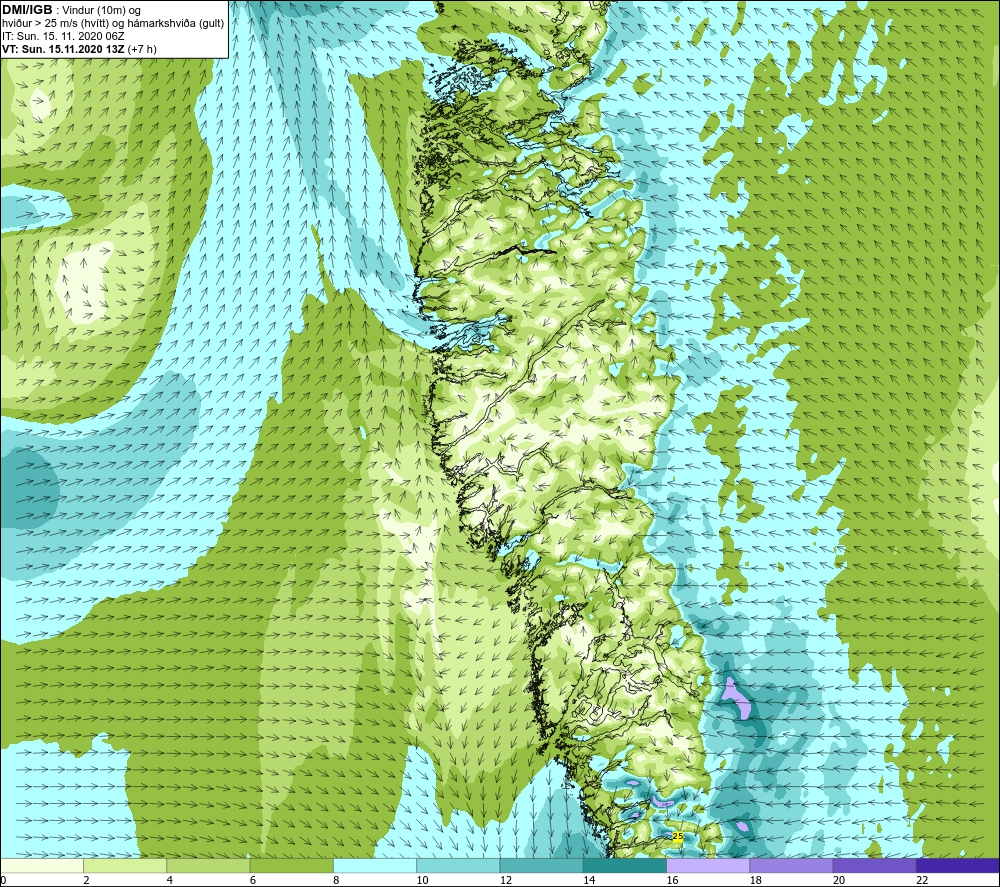This screenshot has height=887, width=1000.
Task: Click the legend value 12
Action: point(506,880)
